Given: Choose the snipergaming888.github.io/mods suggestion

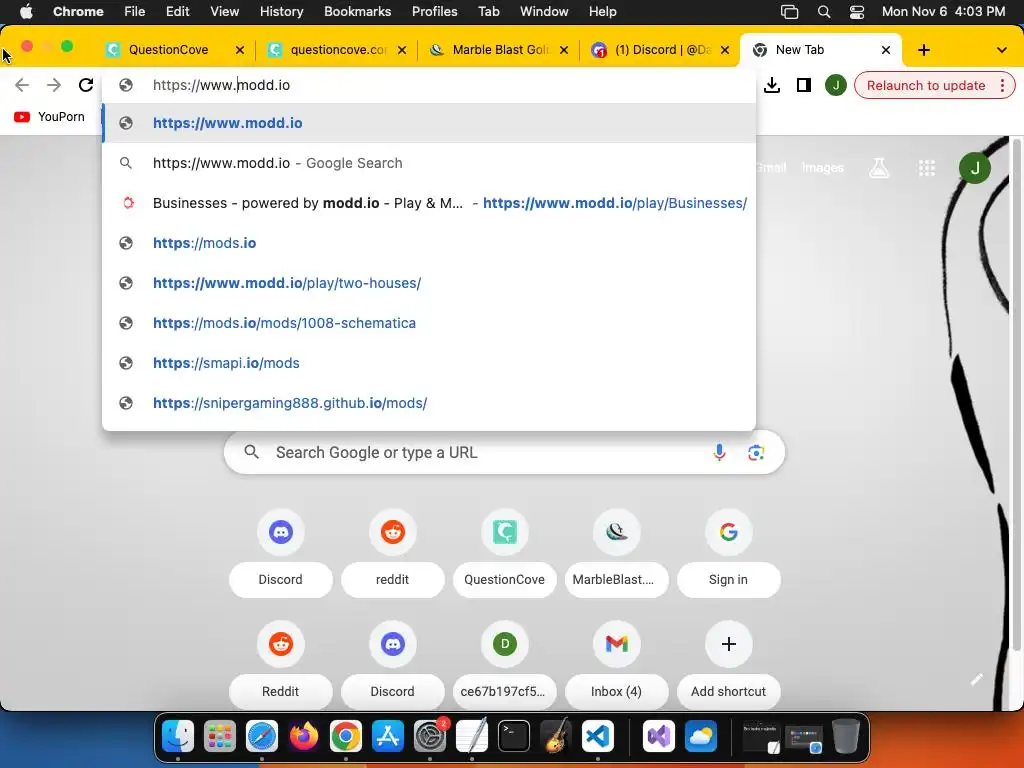Looking at the screenshot, I should coord(429,403).
